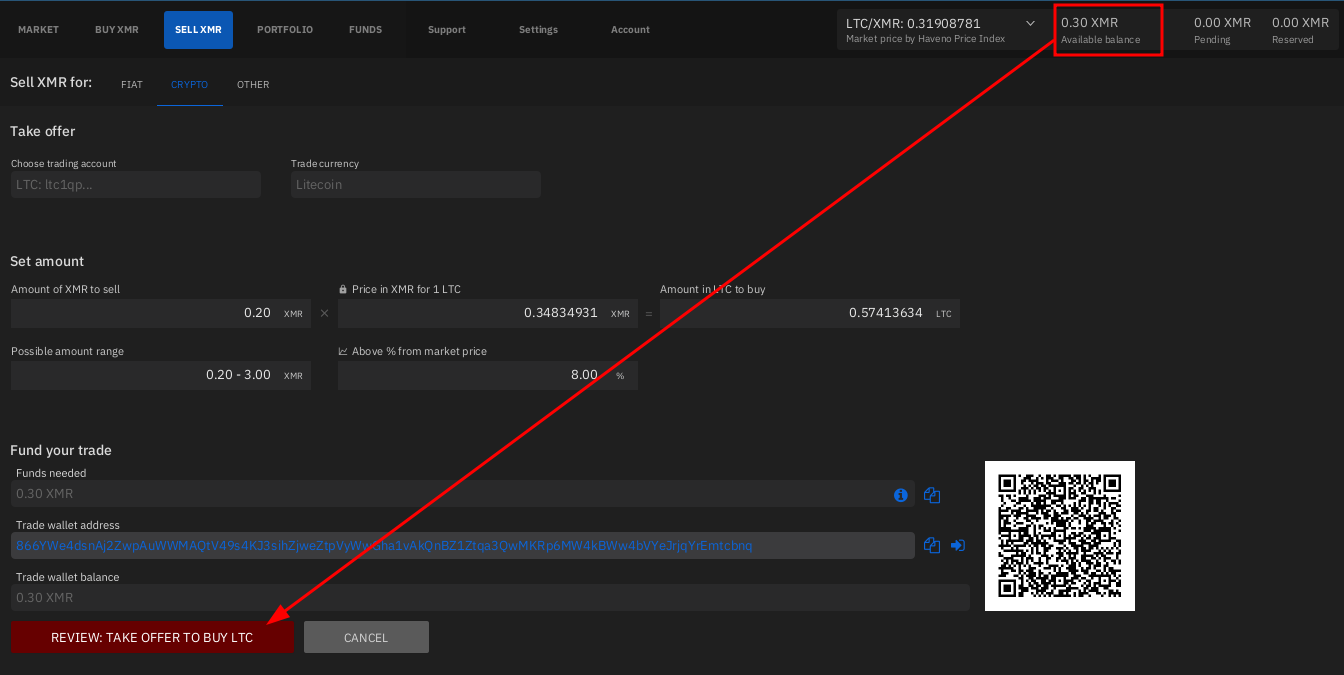Copy the Funds needed amount
This screenshot has width=1344, height=675.
(x=932, y=495)
